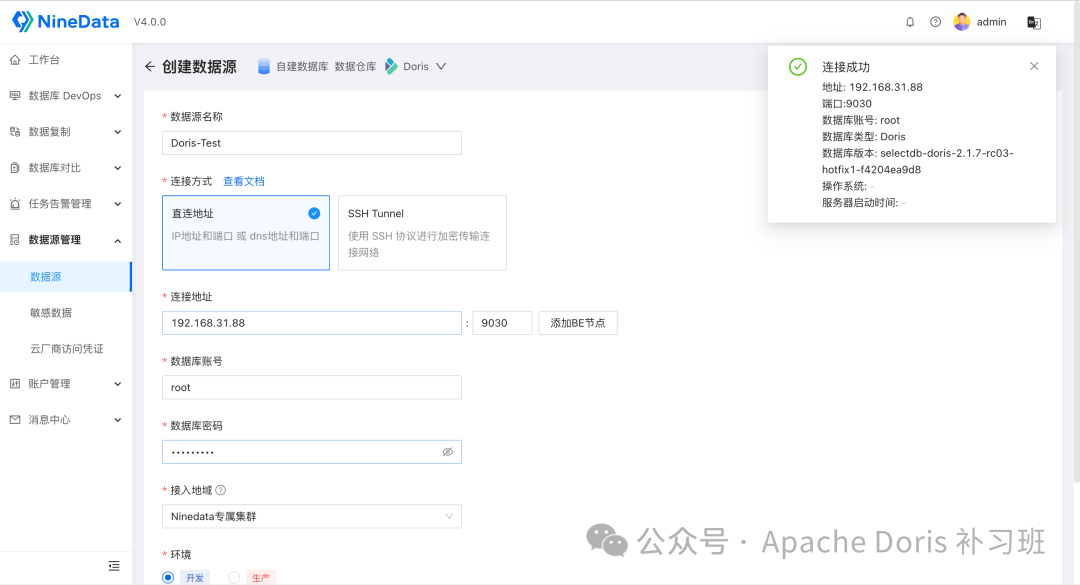Click the 数据库对比 sidebar icon
This screenshot has width=1080, height=585.
[x=15, y=167]
